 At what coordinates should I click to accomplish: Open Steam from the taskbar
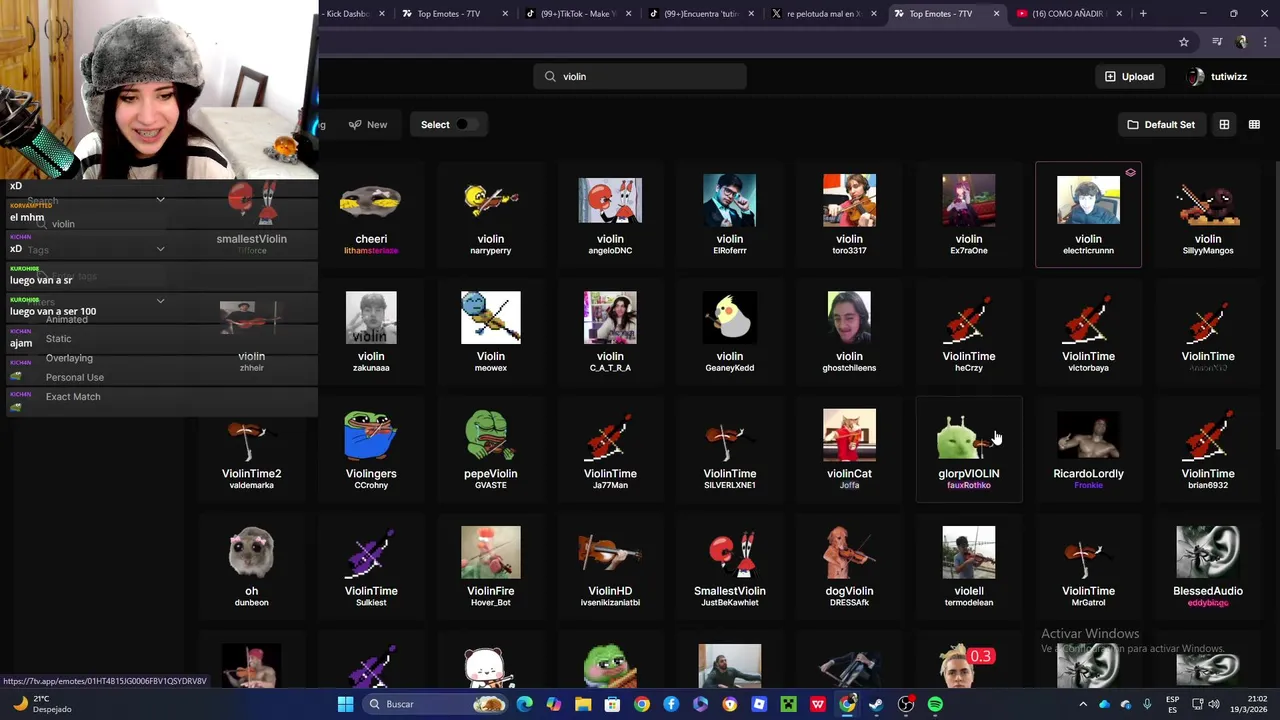tap(876, 704)
